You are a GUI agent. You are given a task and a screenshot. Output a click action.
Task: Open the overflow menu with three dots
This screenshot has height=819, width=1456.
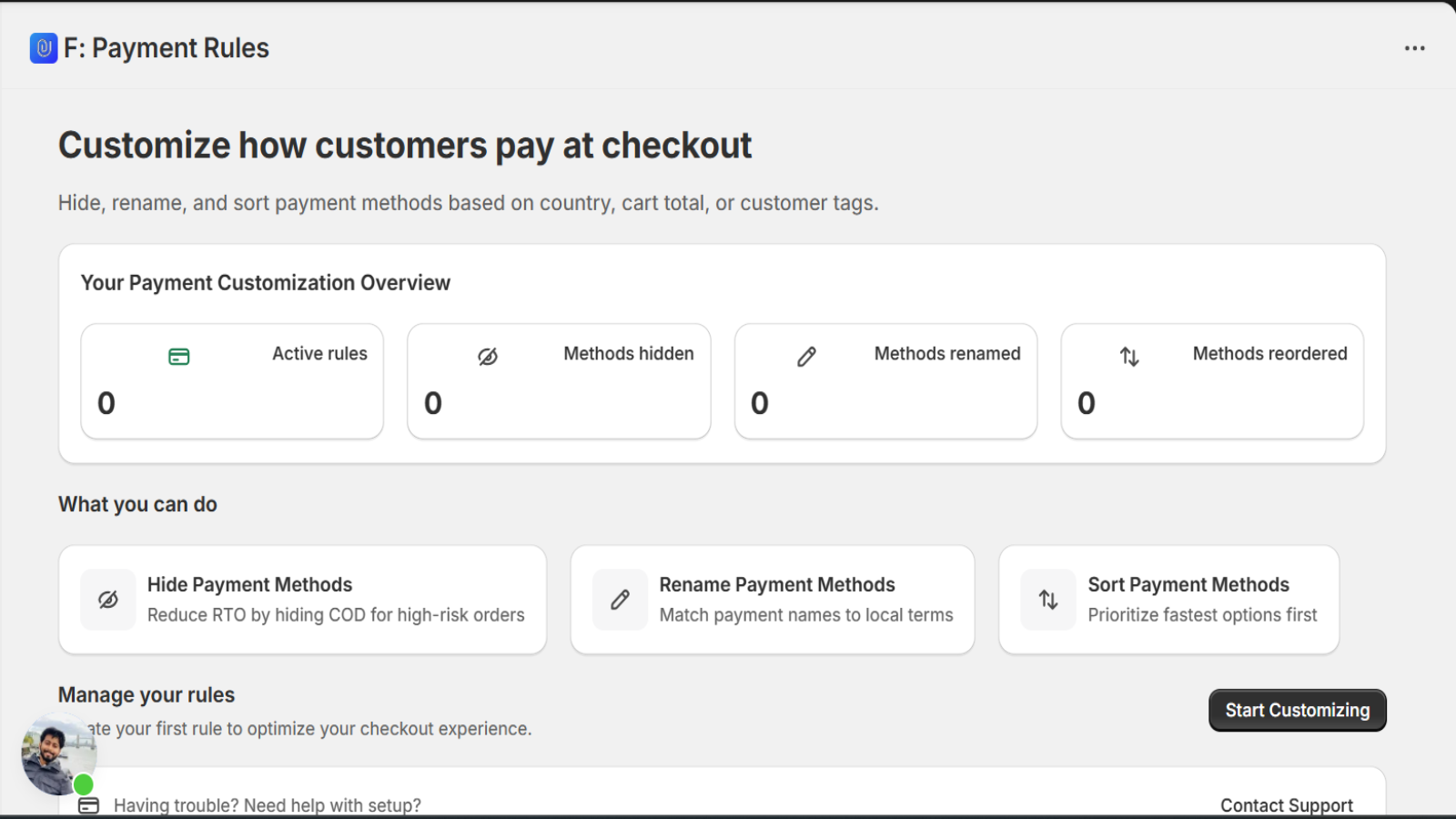(x=1414, y=48)
